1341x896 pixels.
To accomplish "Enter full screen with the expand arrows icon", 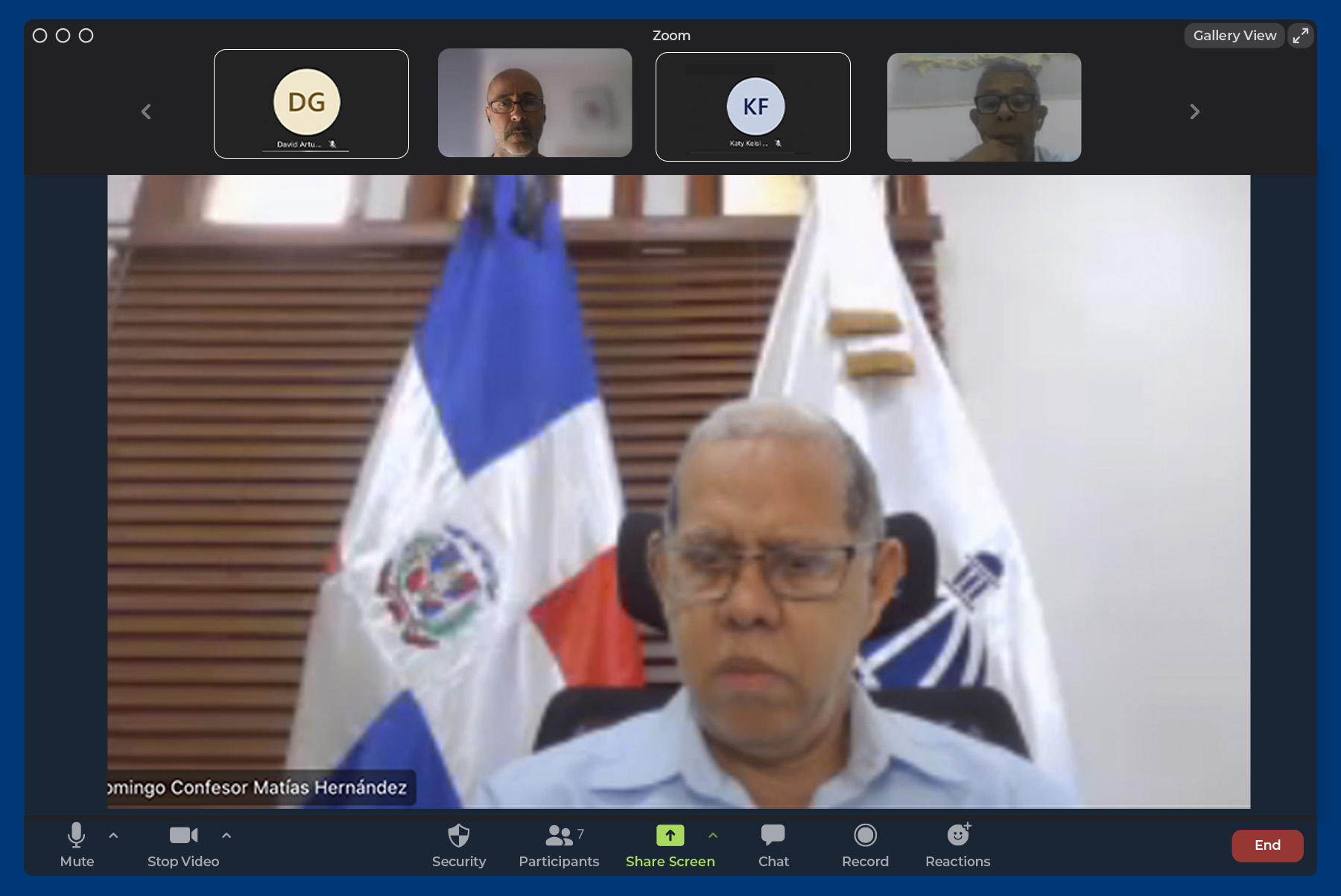I will tap(1301, 36).
